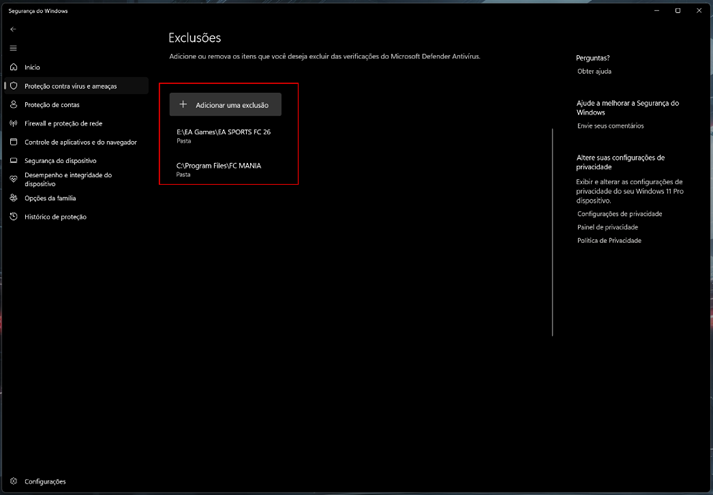
Task: Click Adicionar uma exclusão button
Action: (225, 104)
